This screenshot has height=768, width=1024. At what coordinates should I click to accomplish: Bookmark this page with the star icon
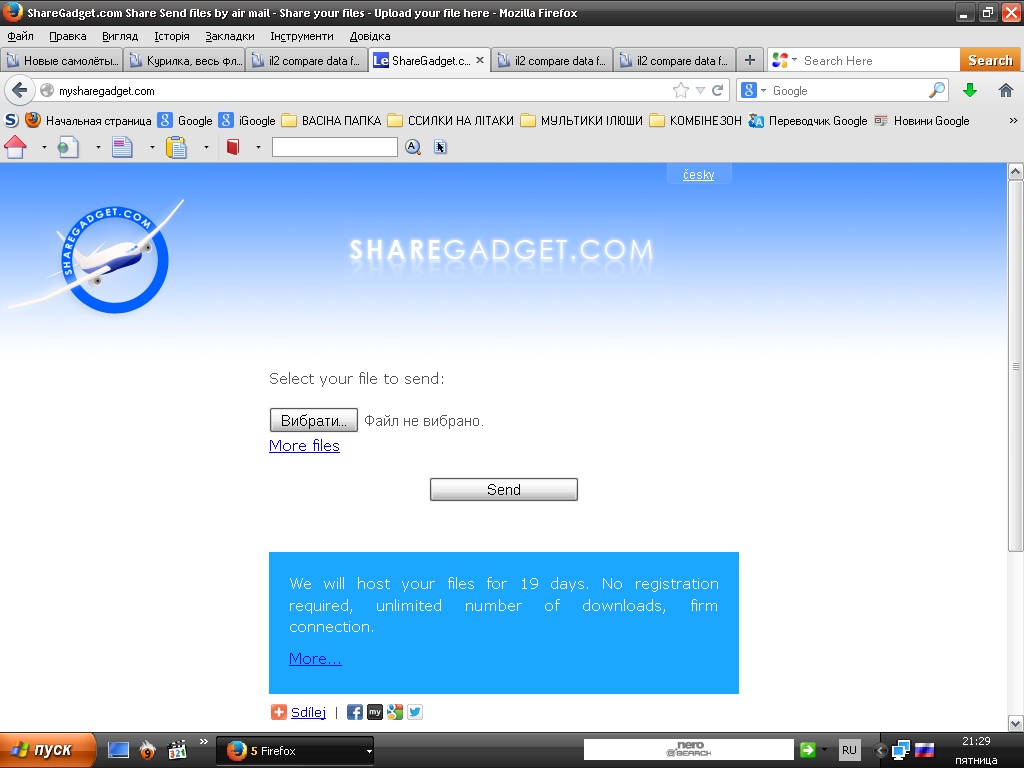(x=680, y=90)
